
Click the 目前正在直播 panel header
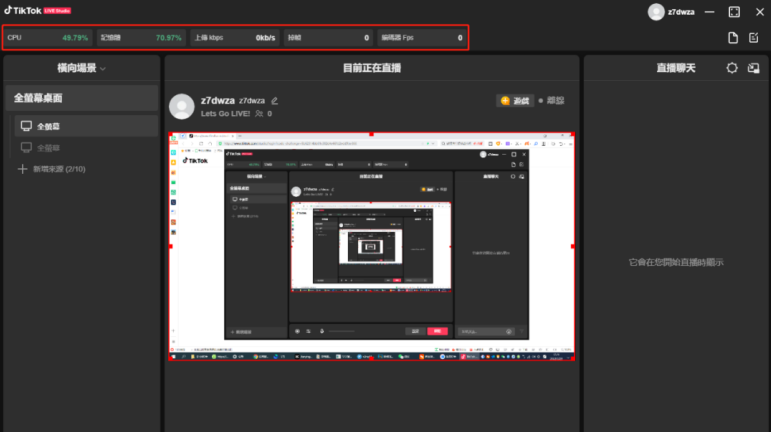coord(372,68)
